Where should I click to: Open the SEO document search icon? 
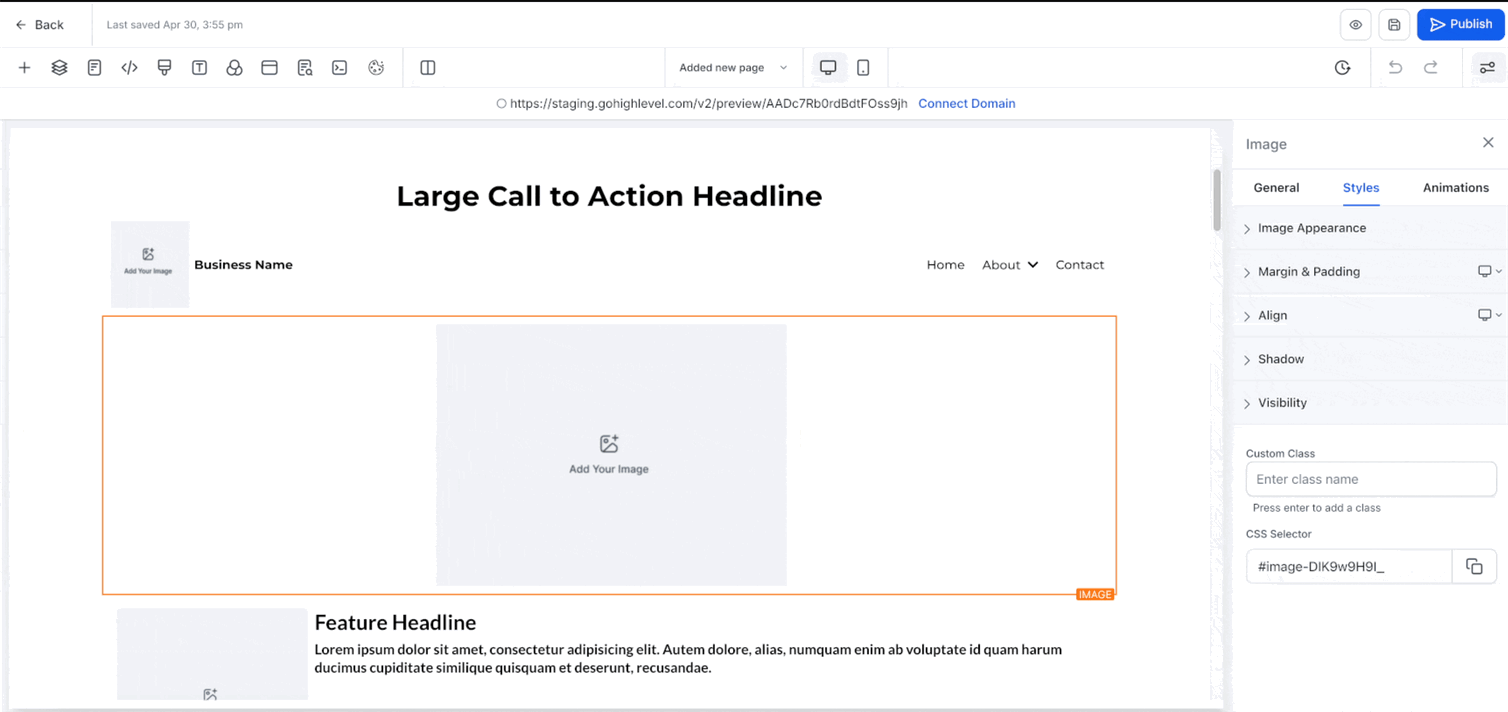click(305, 68)
